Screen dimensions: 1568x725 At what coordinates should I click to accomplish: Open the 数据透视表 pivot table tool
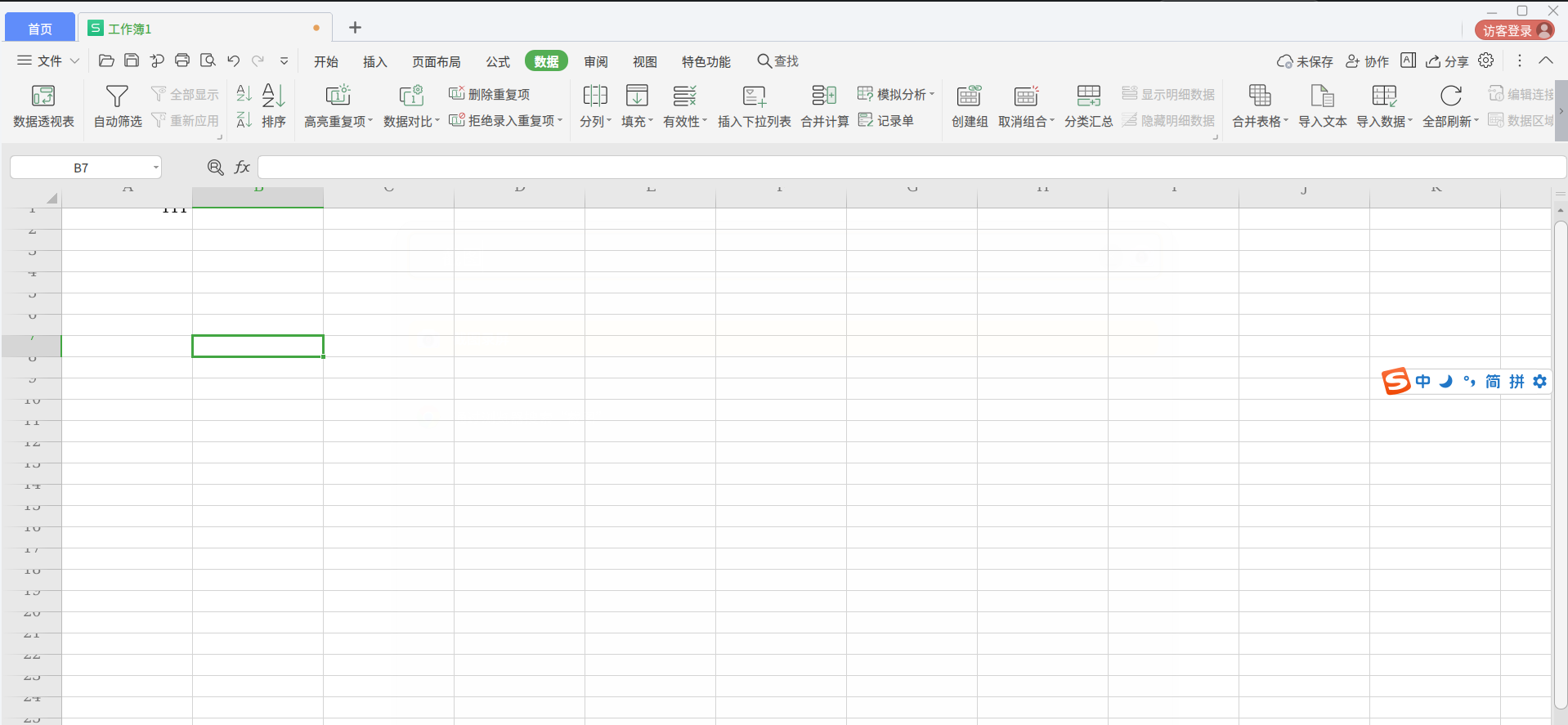point(43,107)
